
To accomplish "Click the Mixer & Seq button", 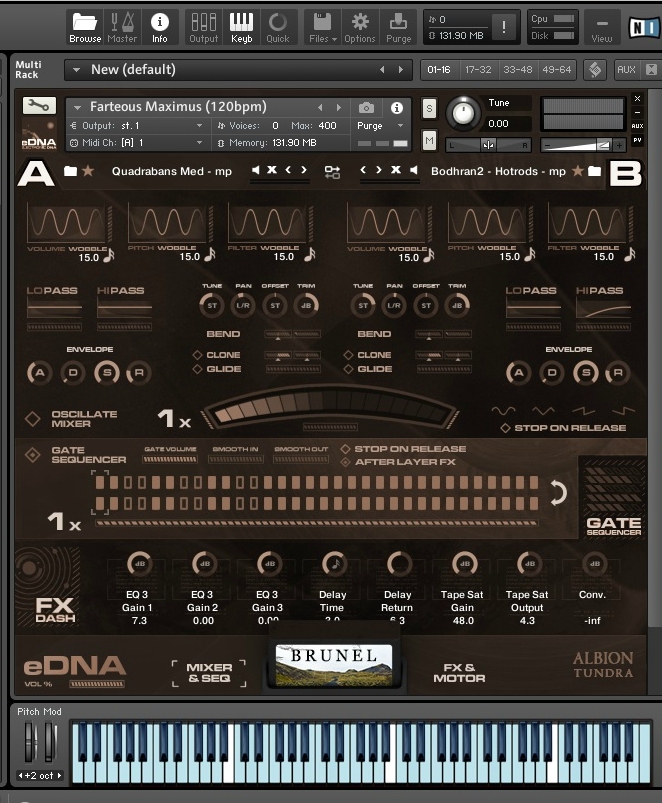I will [209, 673].
